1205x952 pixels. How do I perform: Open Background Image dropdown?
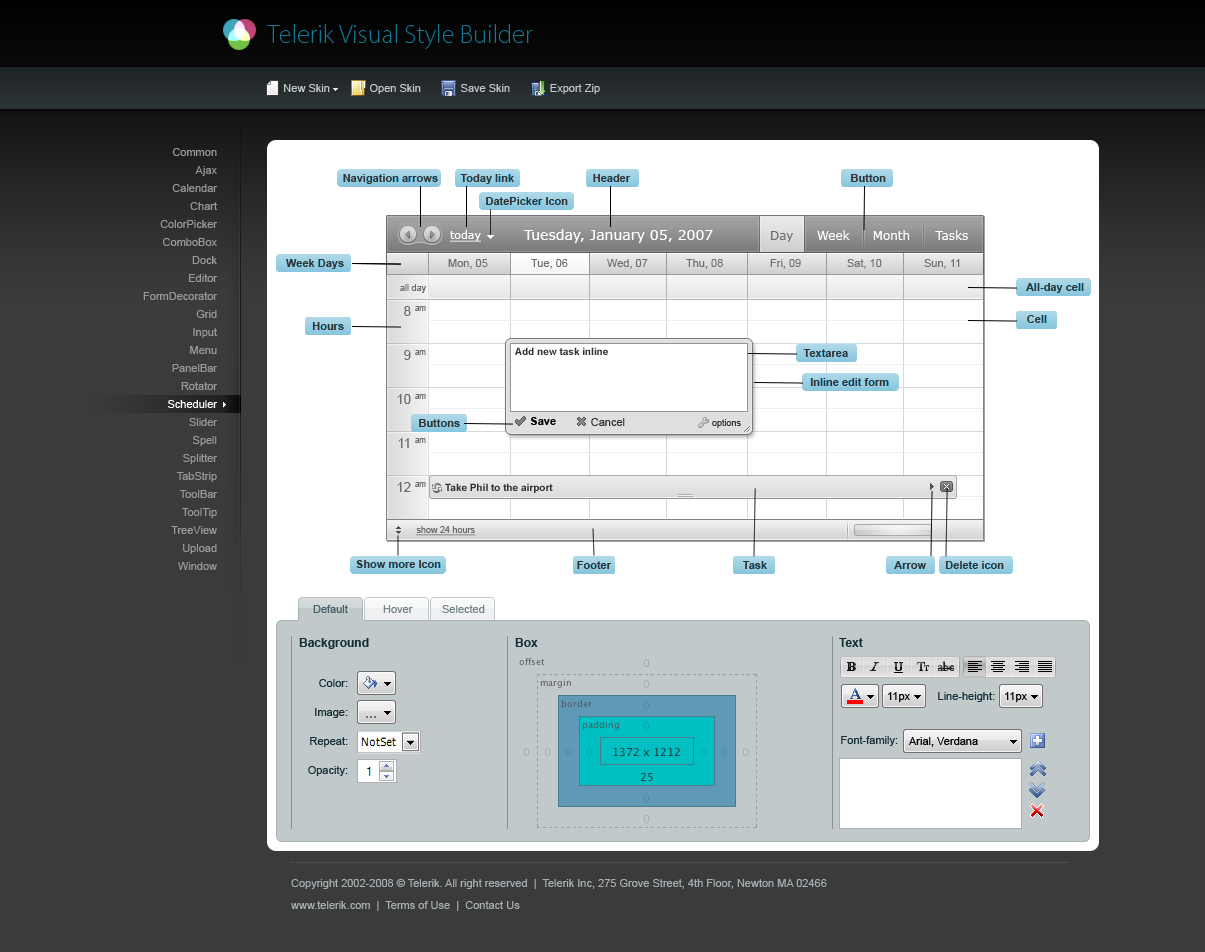pyautogui.click(x=377, y=713)
